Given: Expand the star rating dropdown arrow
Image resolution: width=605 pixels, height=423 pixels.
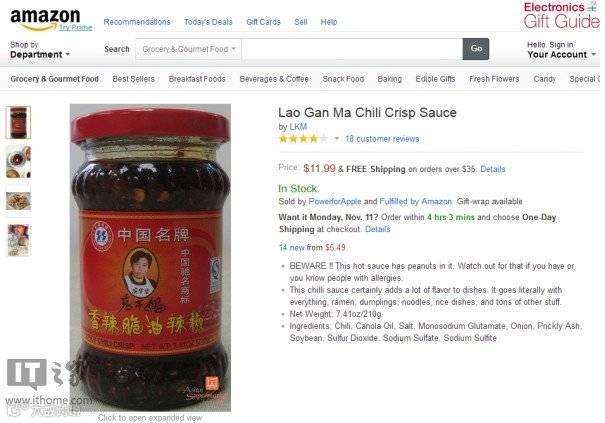Looking at the screenshot, I should coord(336,139).
